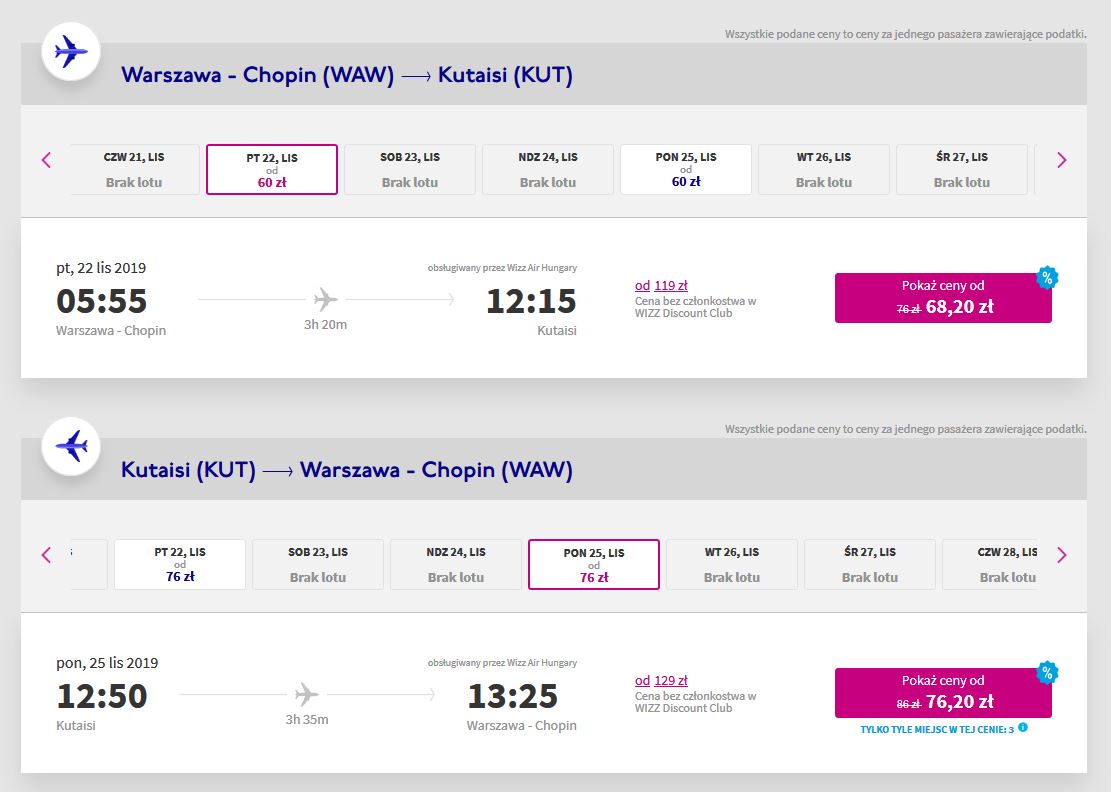Click the return flight airplane icon
The width and height of the screenshot is (1111, 792).
(x=71, y=446)
